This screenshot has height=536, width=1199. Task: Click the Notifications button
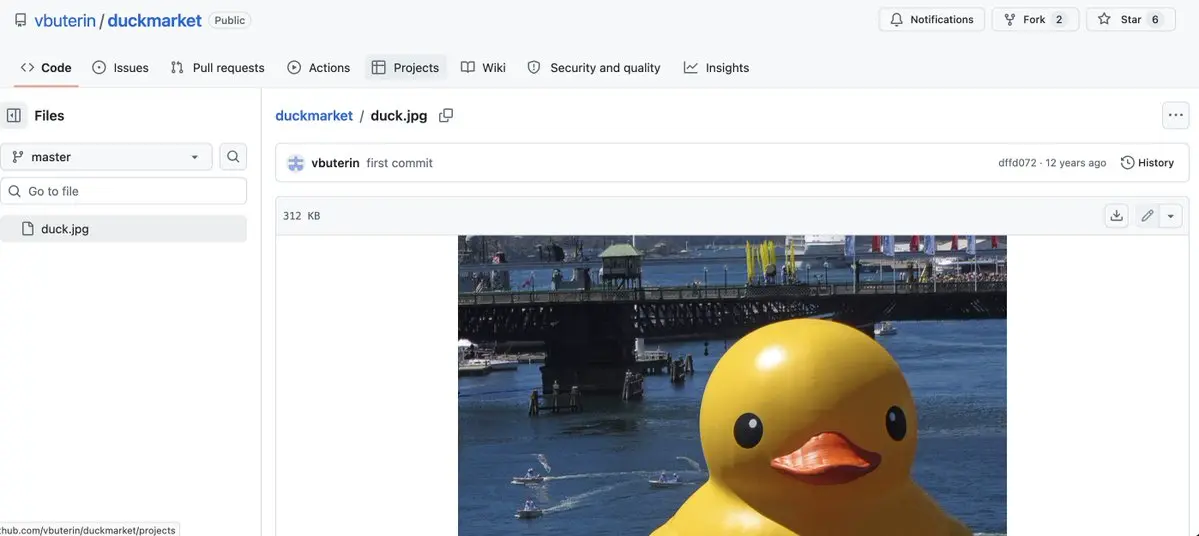click(x=931, y=20)
